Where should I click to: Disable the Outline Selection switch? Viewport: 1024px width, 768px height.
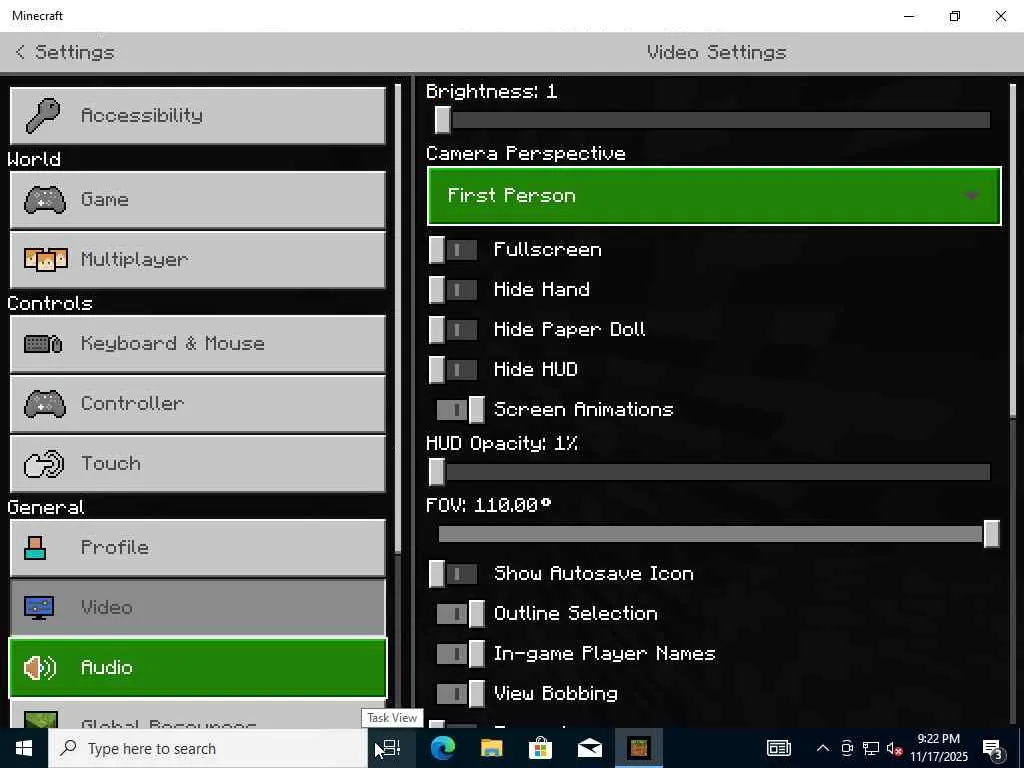tap(460, 614)
